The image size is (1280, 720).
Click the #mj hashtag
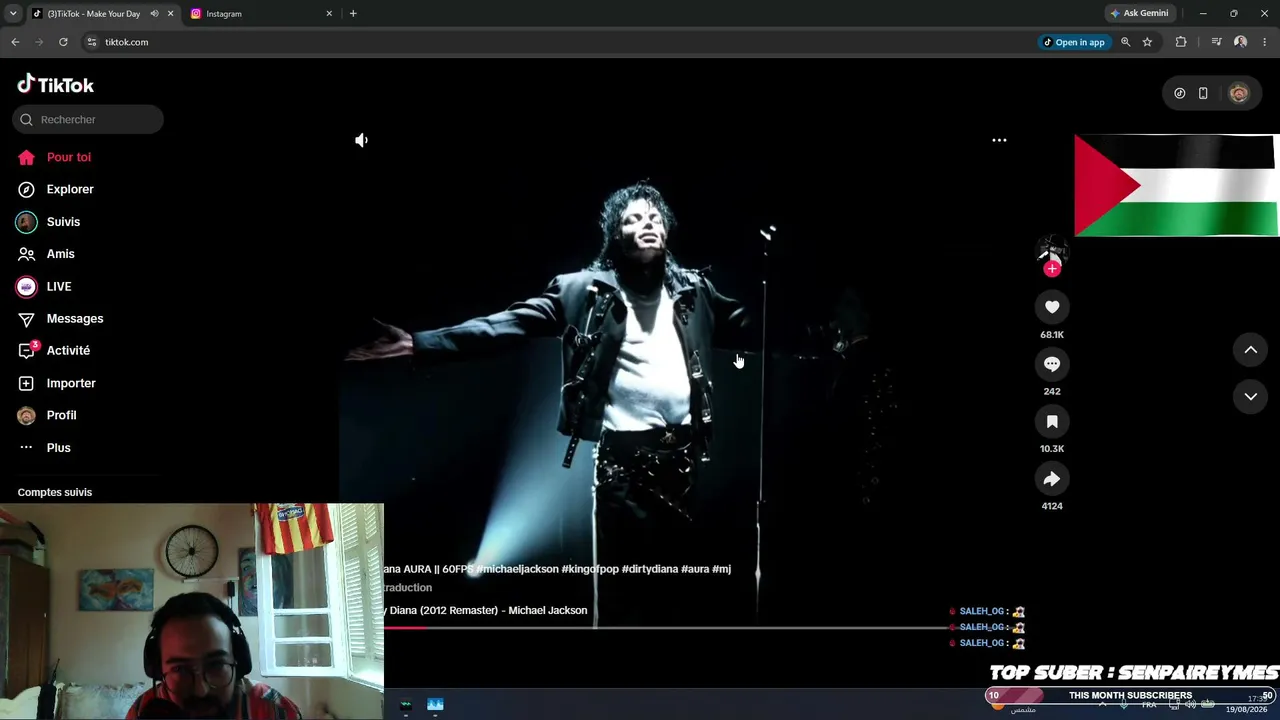tap(721, 569)
